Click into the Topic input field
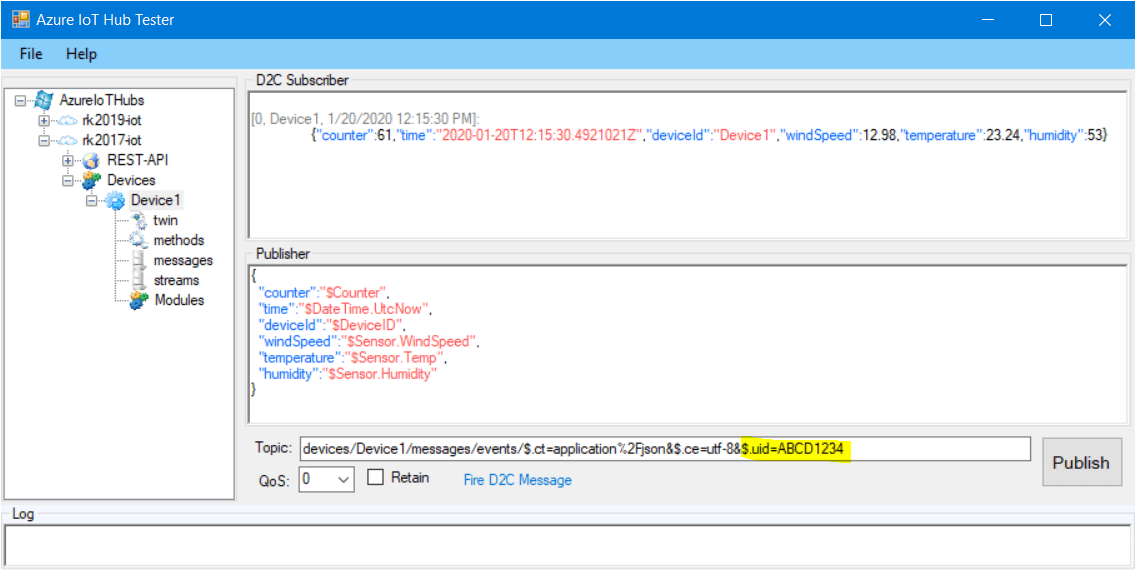Screen dimensions: 1136x571 (x=664, y=449)
